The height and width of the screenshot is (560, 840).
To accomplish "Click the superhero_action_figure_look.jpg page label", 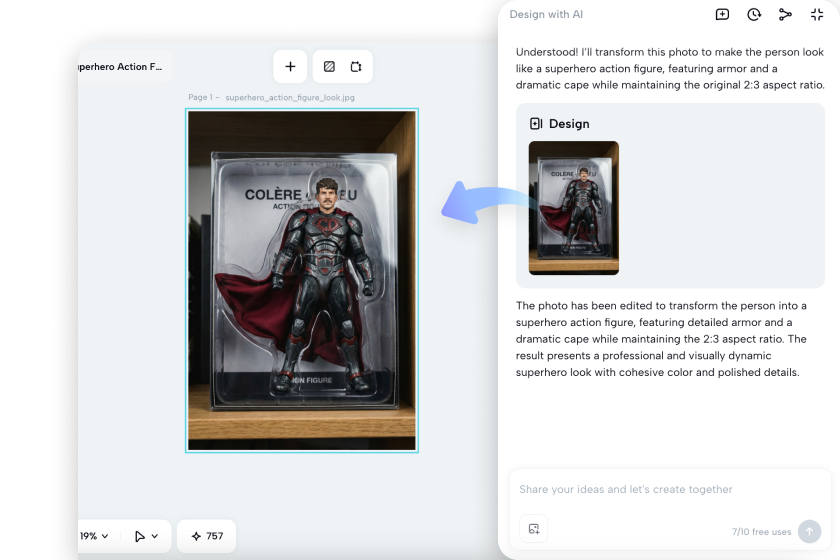I will pyautogui.click(x=290, y=98).
